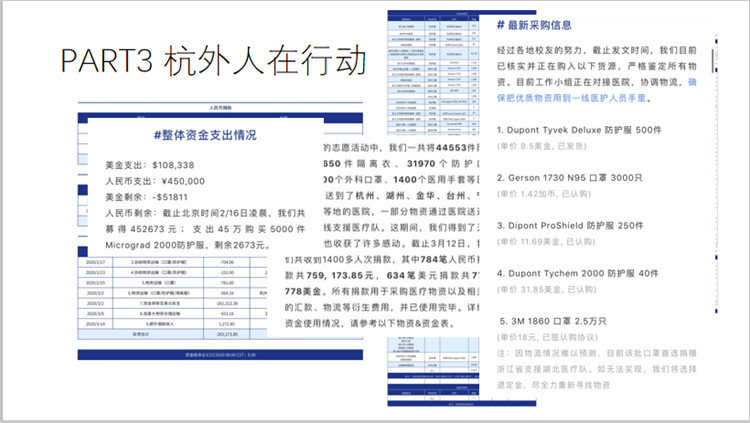
Task: Click the vertical scrollbar beside procurement text
Action: point(712,60)
